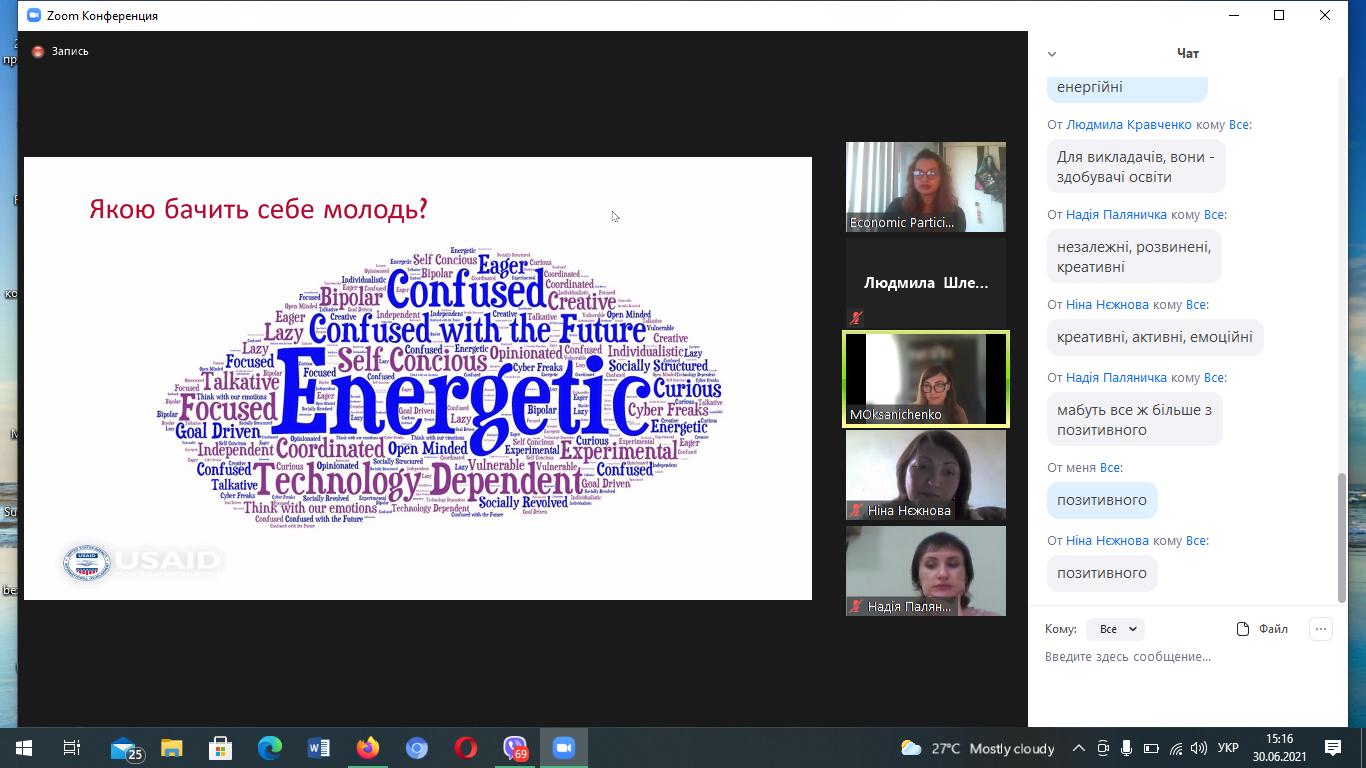The height and width of the screenshot is (768, 1366).
Task: Click Ніна Нєжнова above 'креативні, активні' message
Action: coord(1107,305)
